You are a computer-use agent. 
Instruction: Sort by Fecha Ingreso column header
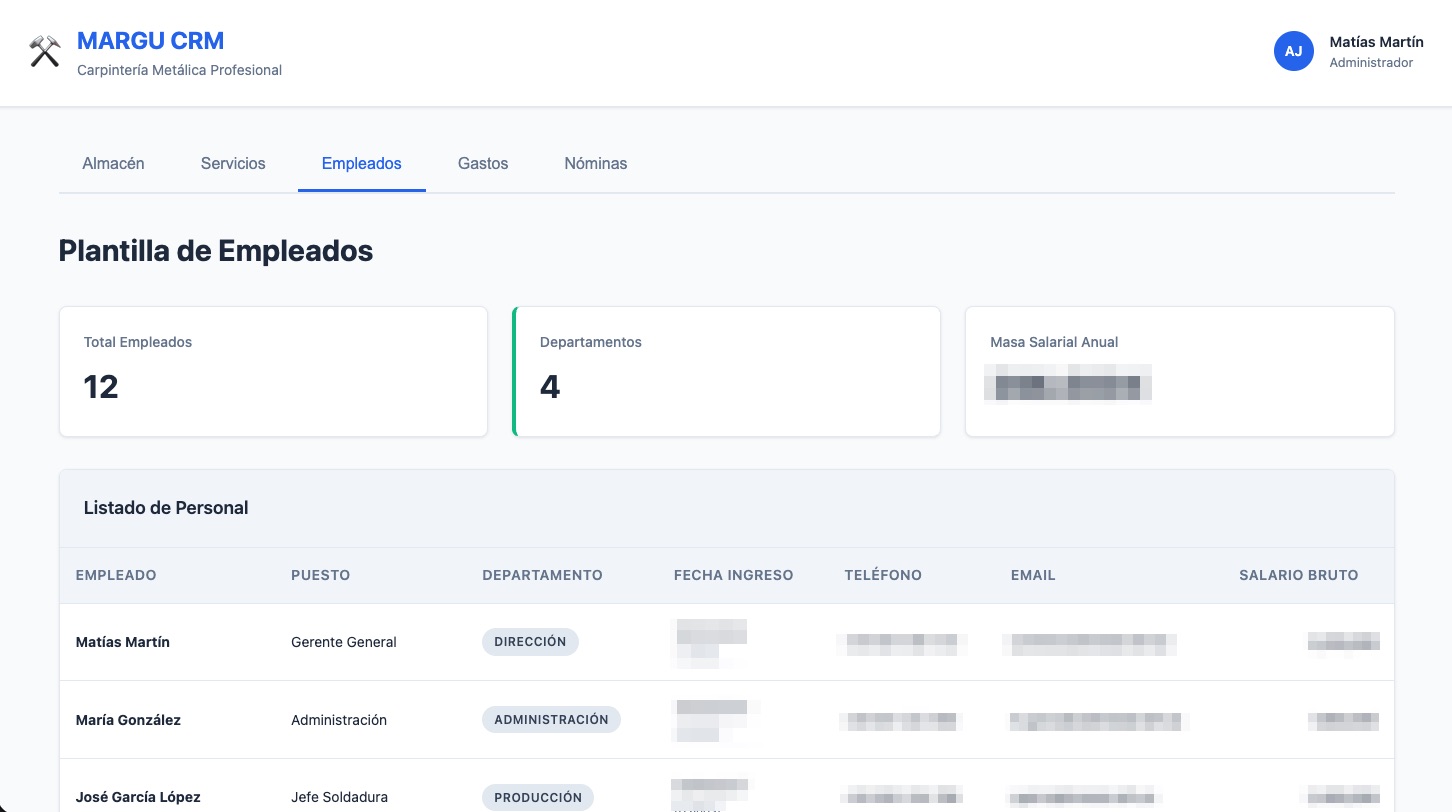[733, 575]
